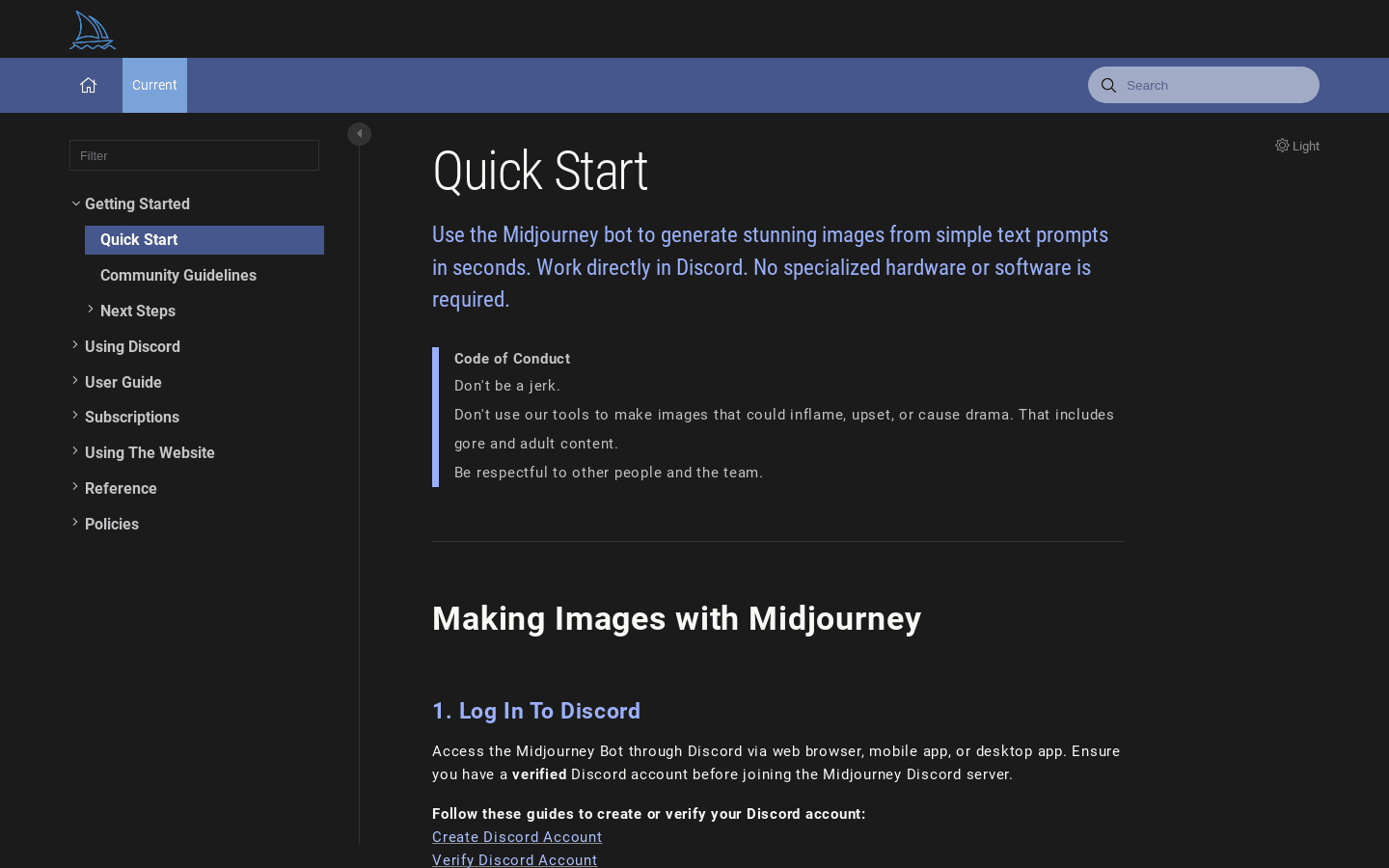Collapse the Getting Started section
This screenshot has width=1389, height=868.
coord(75,203)
